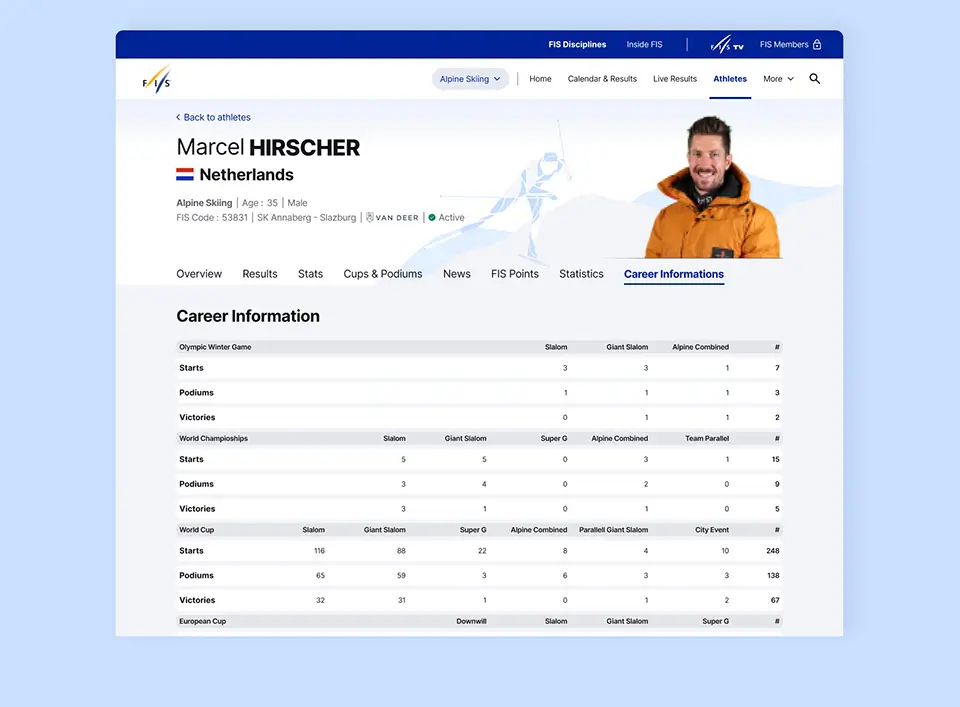Select the Statistics tab

[581, 274]
